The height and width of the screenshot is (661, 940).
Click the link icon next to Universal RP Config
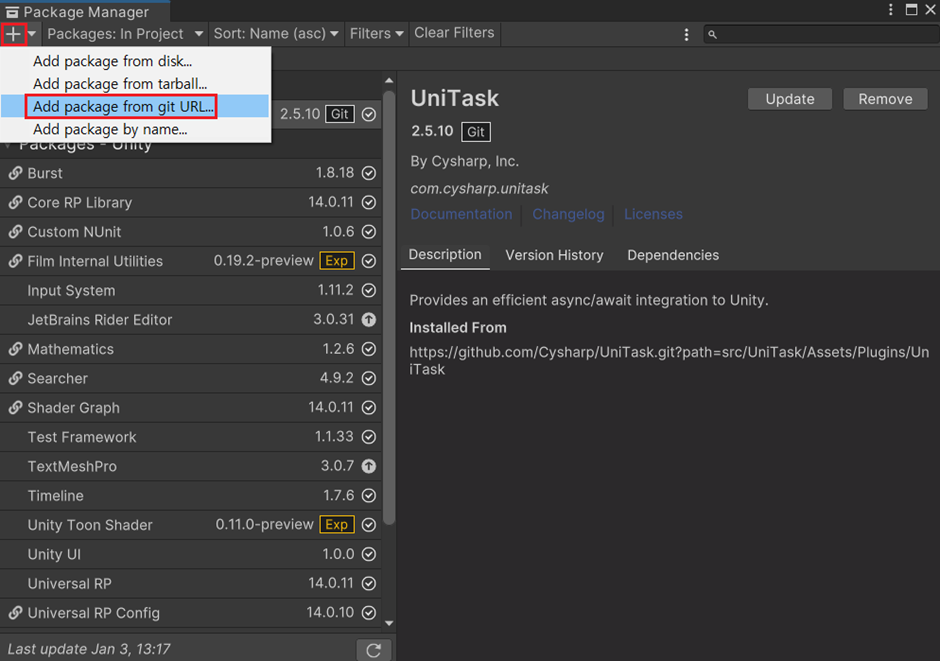15,613
